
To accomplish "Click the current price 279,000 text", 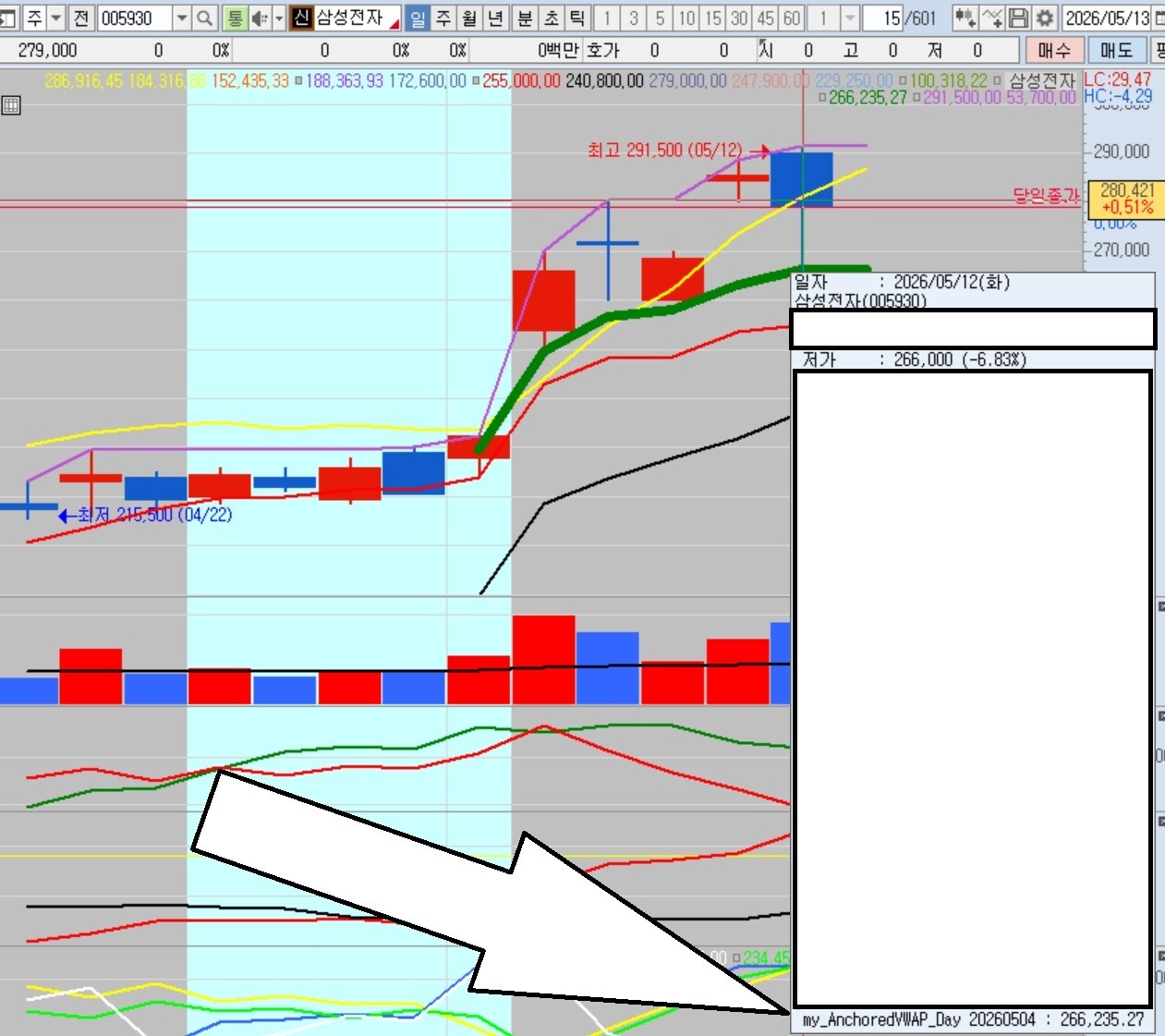I will (x=48, y=50).
